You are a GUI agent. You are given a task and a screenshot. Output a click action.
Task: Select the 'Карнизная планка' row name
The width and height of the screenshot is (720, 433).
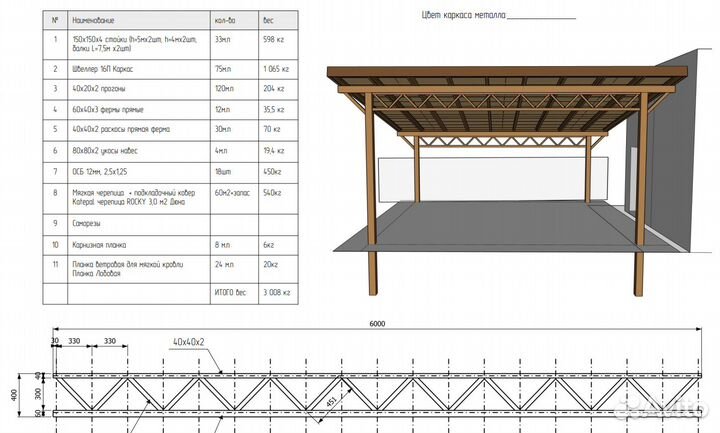100,244
